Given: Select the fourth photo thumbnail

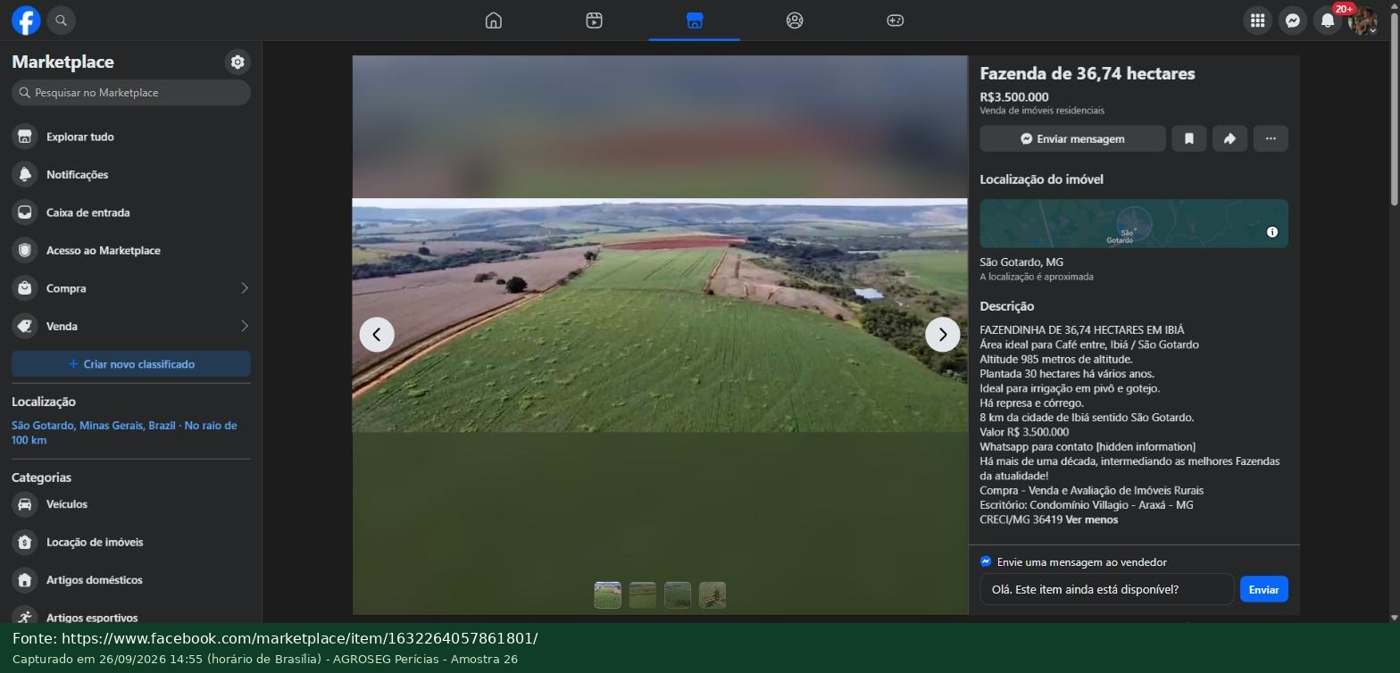Looking at the screenshot, I should pyautogui.click(x=713, y=595).
